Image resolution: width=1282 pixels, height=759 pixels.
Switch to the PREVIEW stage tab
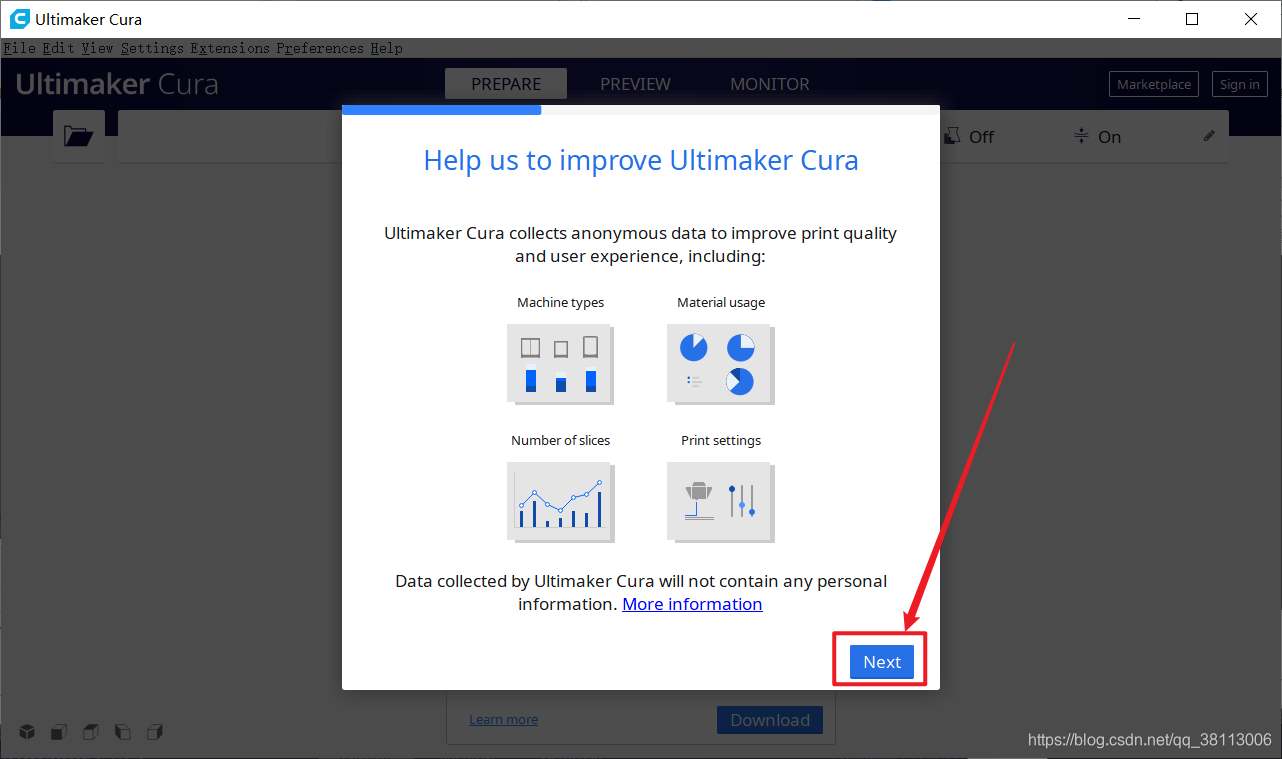point(635,84)
